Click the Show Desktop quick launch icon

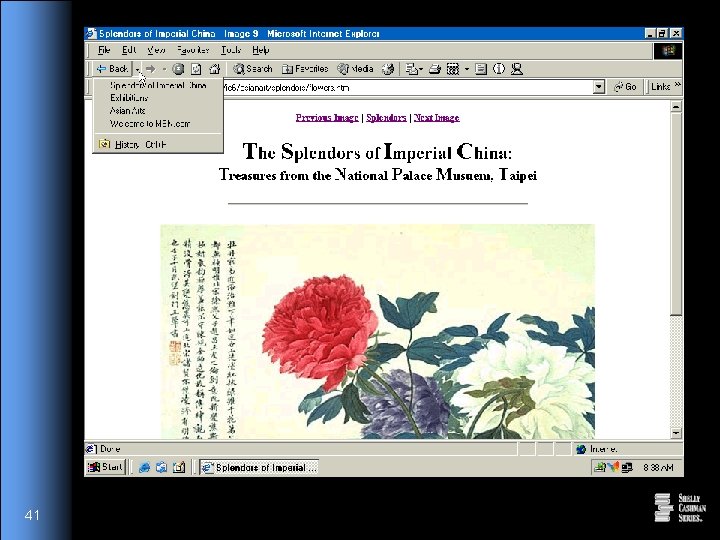(179, 467)
